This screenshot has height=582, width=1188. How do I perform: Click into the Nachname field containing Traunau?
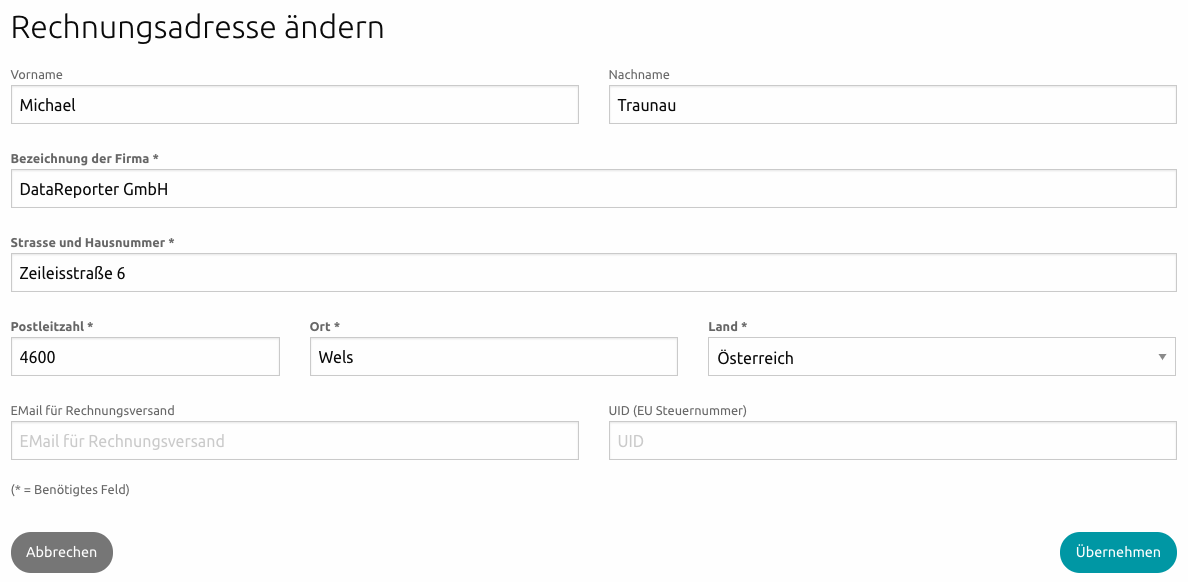click(893, 104)
